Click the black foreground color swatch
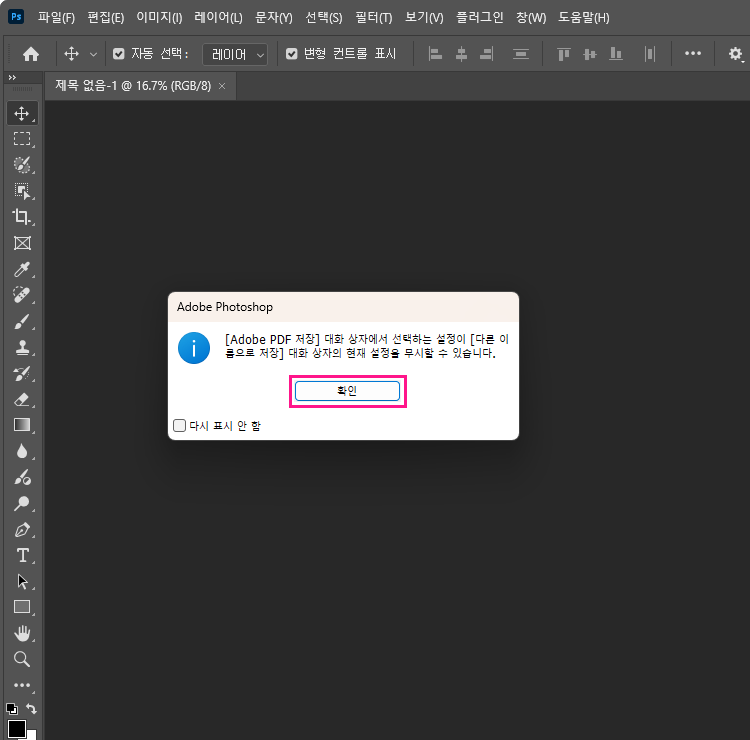 (16, 728)
